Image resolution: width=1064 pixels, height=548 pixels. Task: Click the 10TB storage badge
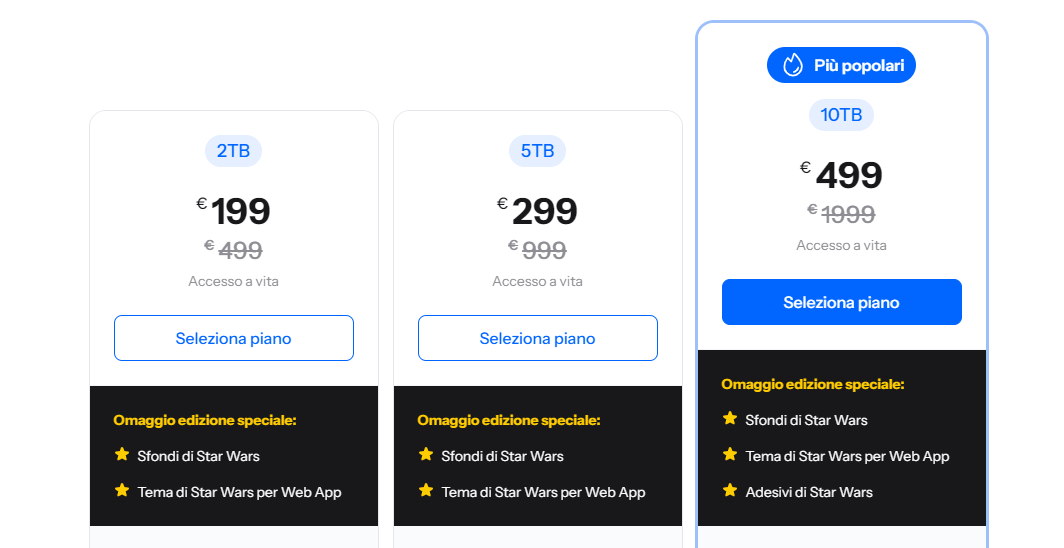[842, 115]
